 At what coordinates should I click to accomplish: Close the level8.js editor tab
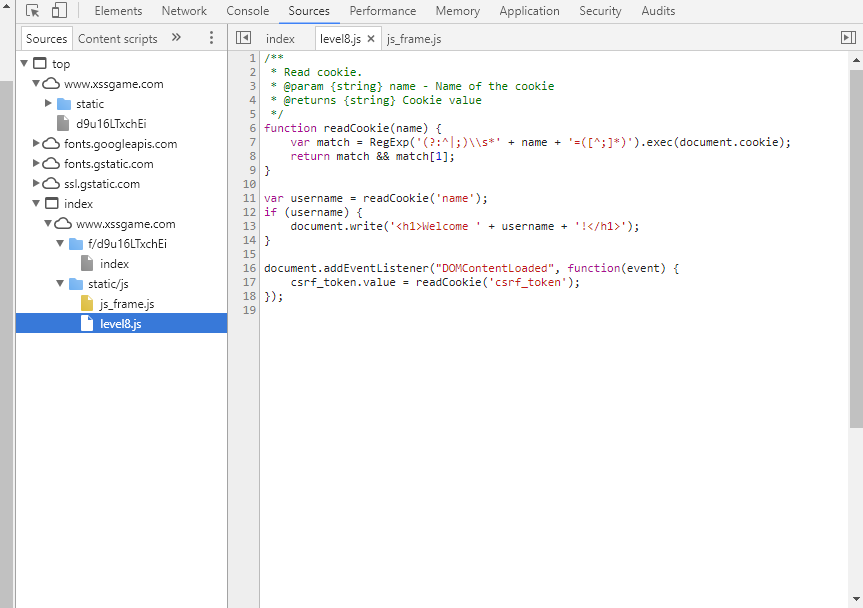[371, 39]
